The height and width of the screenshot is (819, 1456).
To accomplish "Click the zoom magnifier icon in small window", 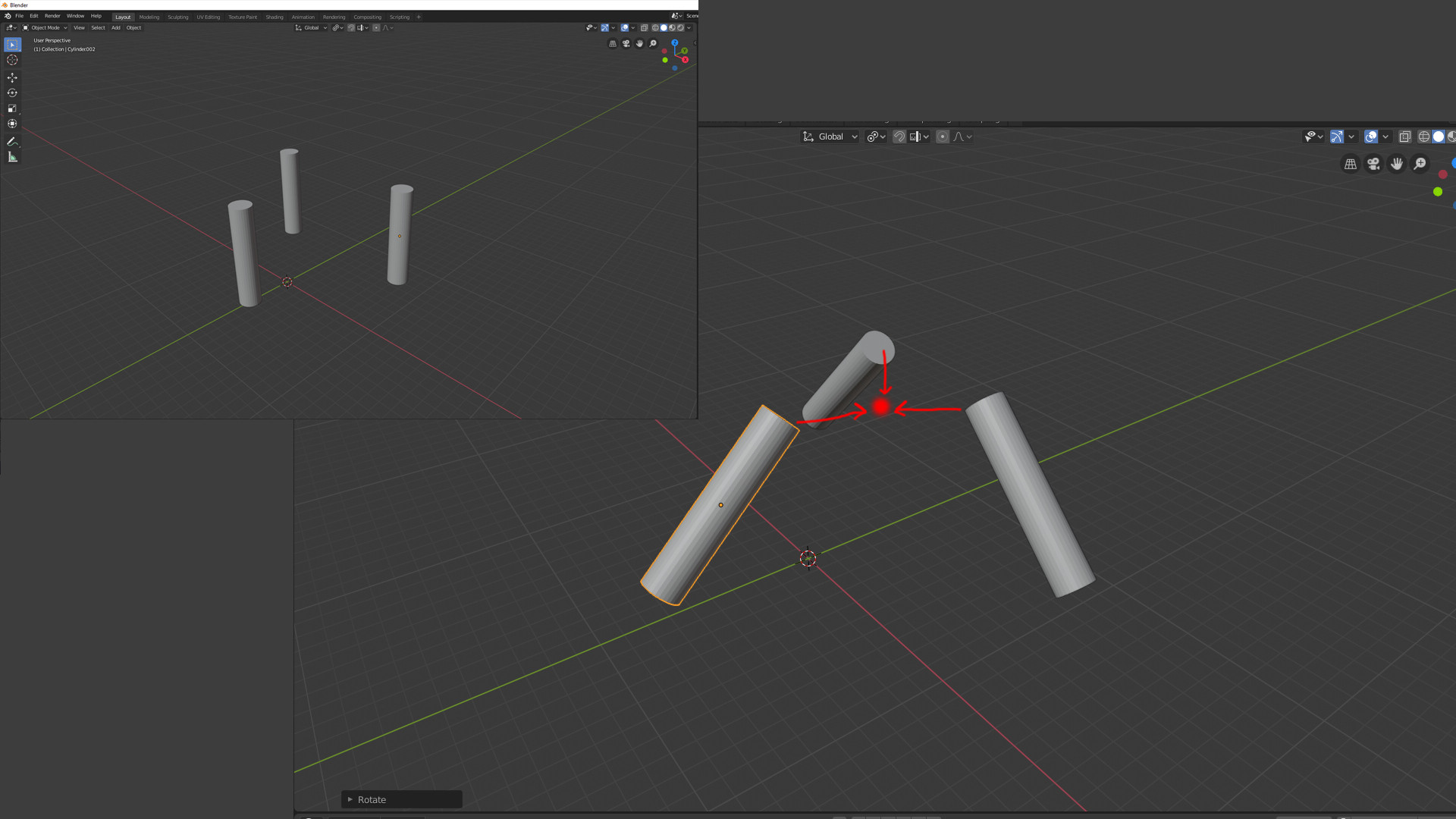I will tap(653, 43).
